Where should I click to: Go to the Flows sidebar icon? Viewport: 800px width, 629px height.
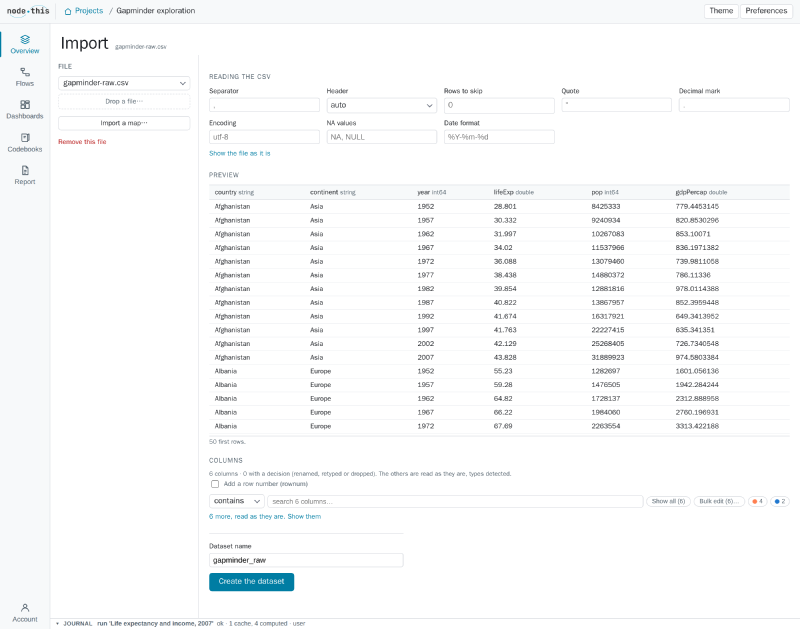tap(24, 77)
